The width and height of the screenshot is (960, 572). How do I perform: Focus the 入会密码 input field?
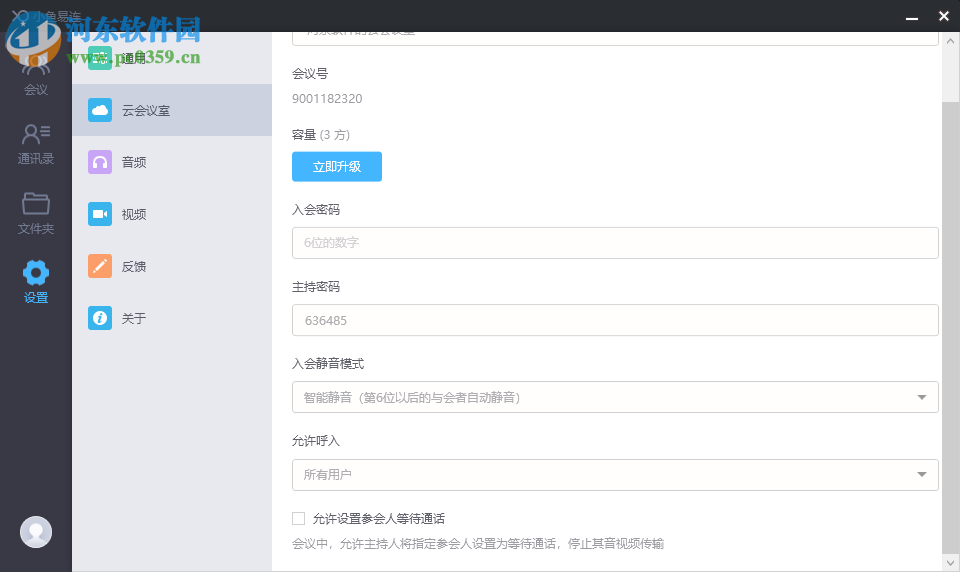615,243
